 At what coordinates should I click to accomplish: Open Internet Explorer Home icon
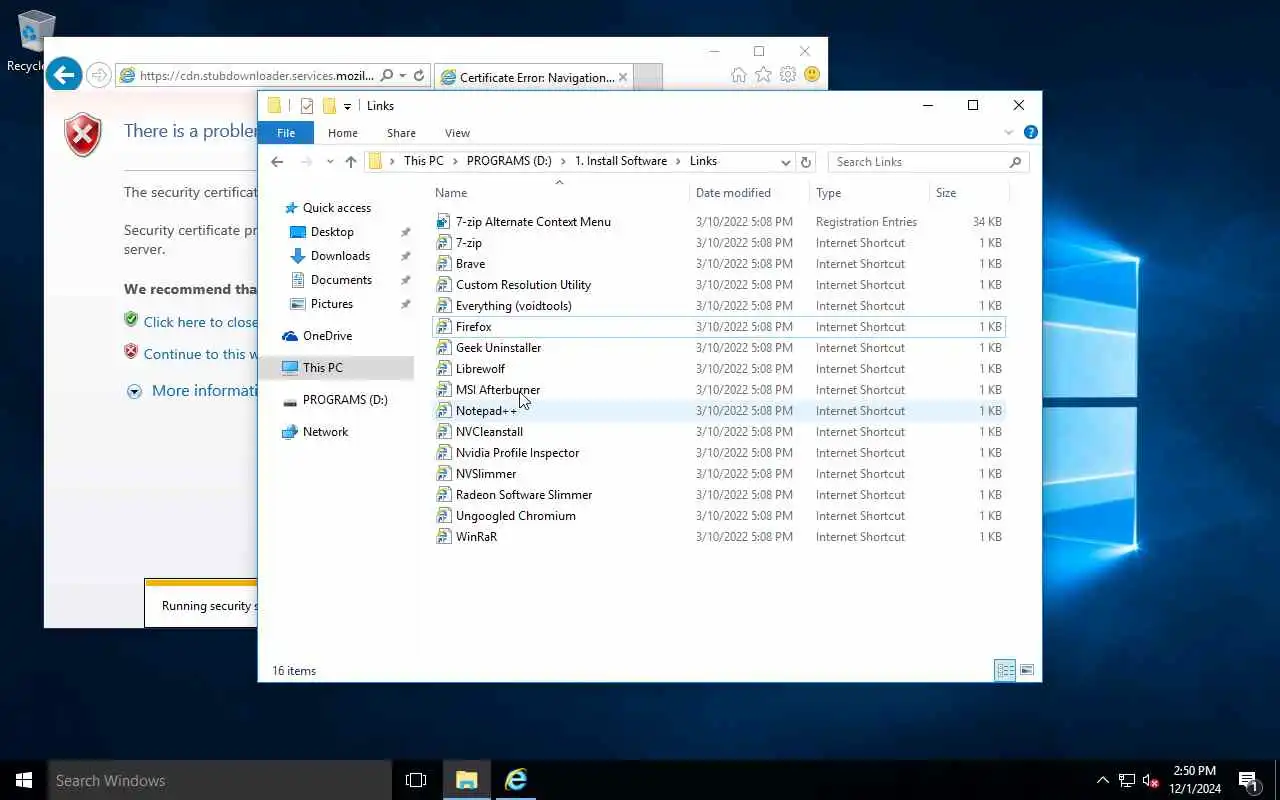(x=739, y=75)
